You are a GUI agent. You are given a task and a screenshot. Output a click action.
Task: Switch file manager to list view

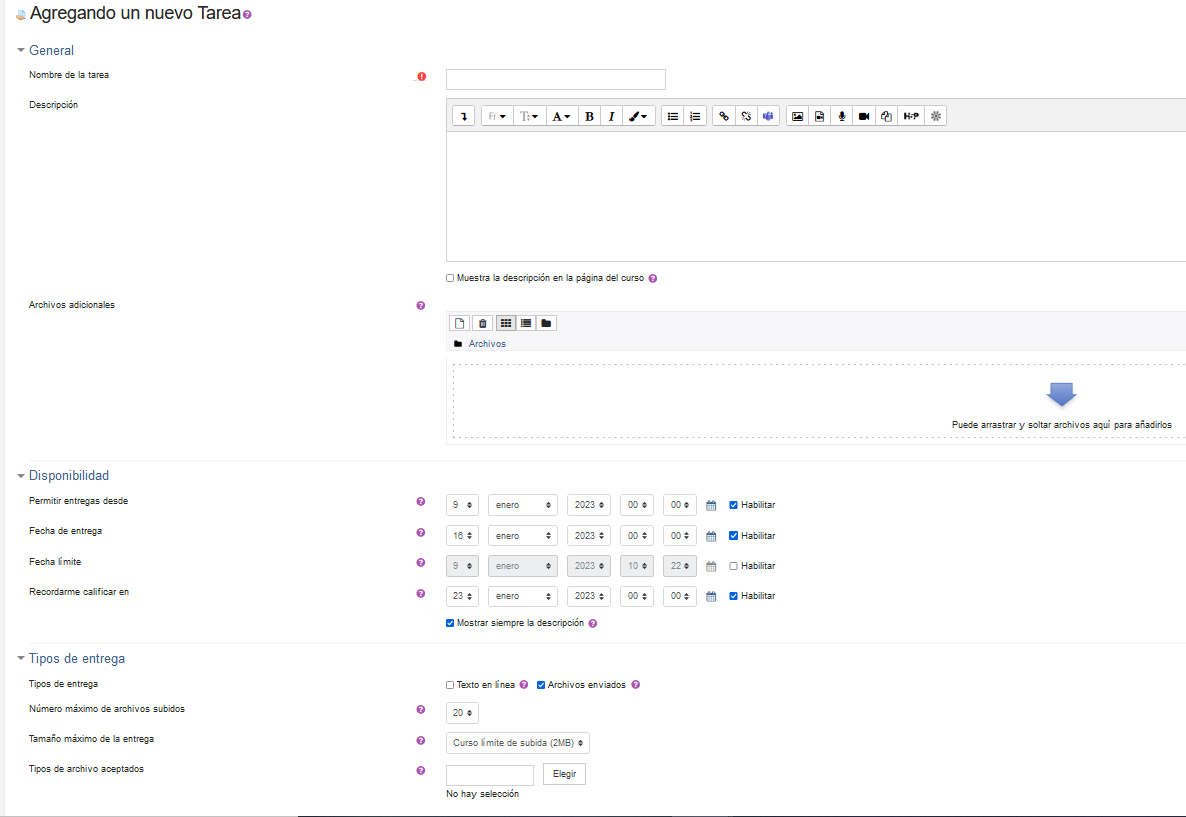pos(526,323)
